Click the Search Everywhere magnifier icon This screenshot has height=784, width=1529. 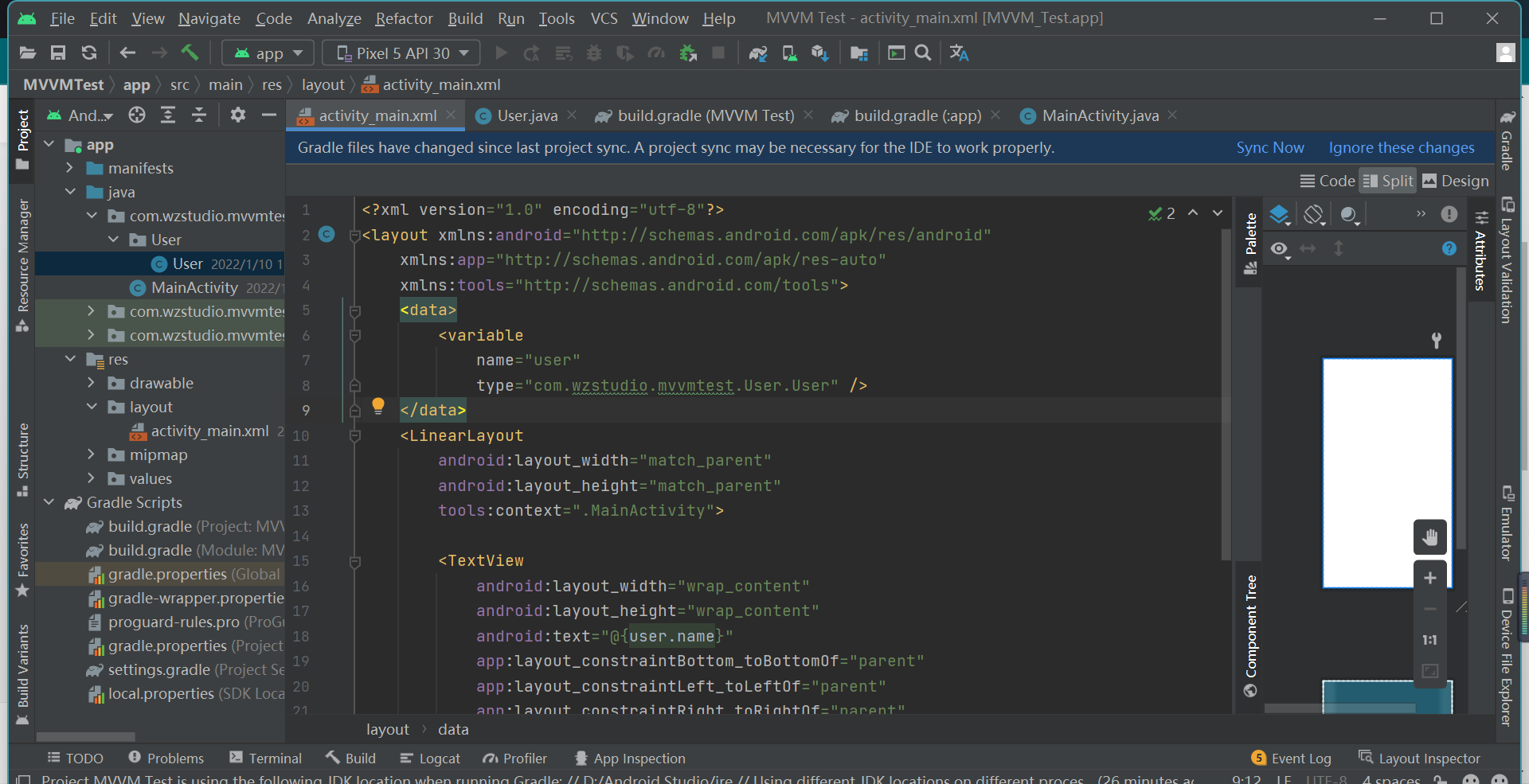(923, 53)
